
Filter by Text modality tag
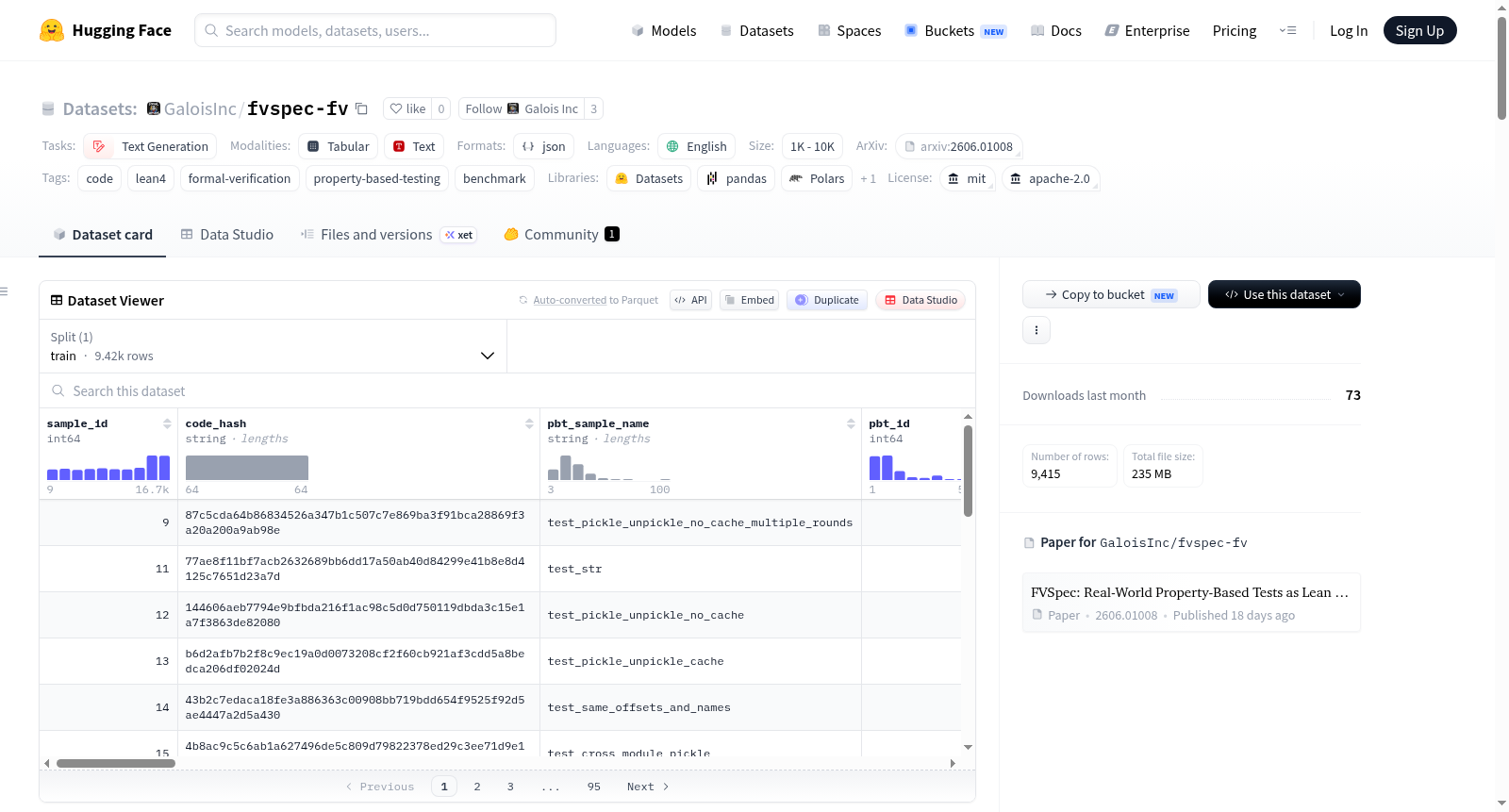(x=414, y=146)
